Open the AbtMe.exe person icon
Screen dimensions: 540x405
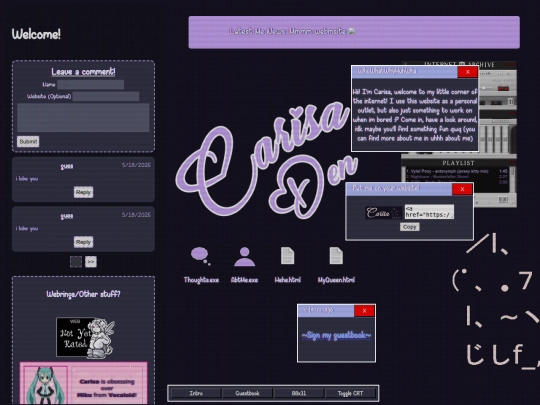tap(245, 257)
